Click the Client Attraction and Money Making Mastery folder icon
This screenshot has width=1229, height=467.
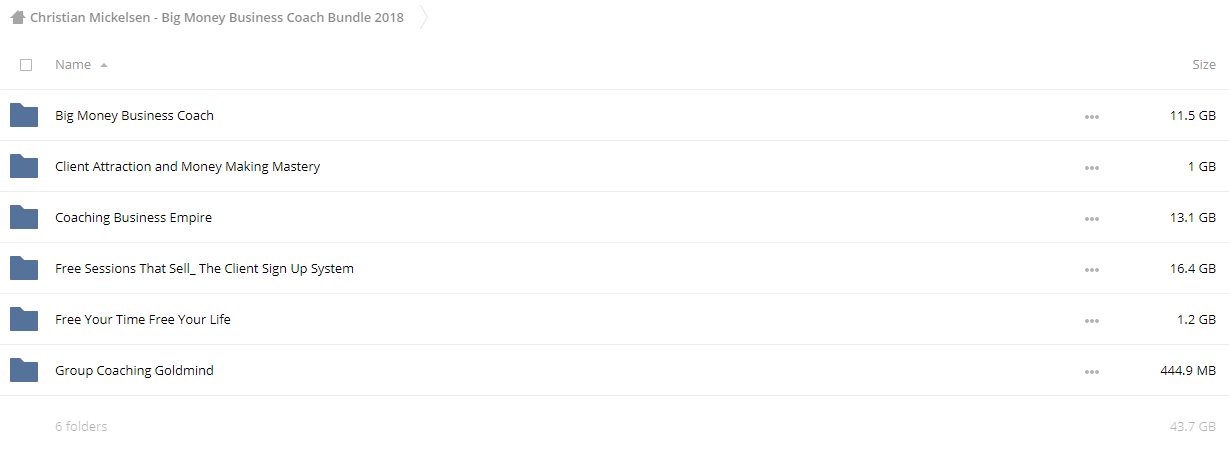pyautogui.click(x=24, y=166)
